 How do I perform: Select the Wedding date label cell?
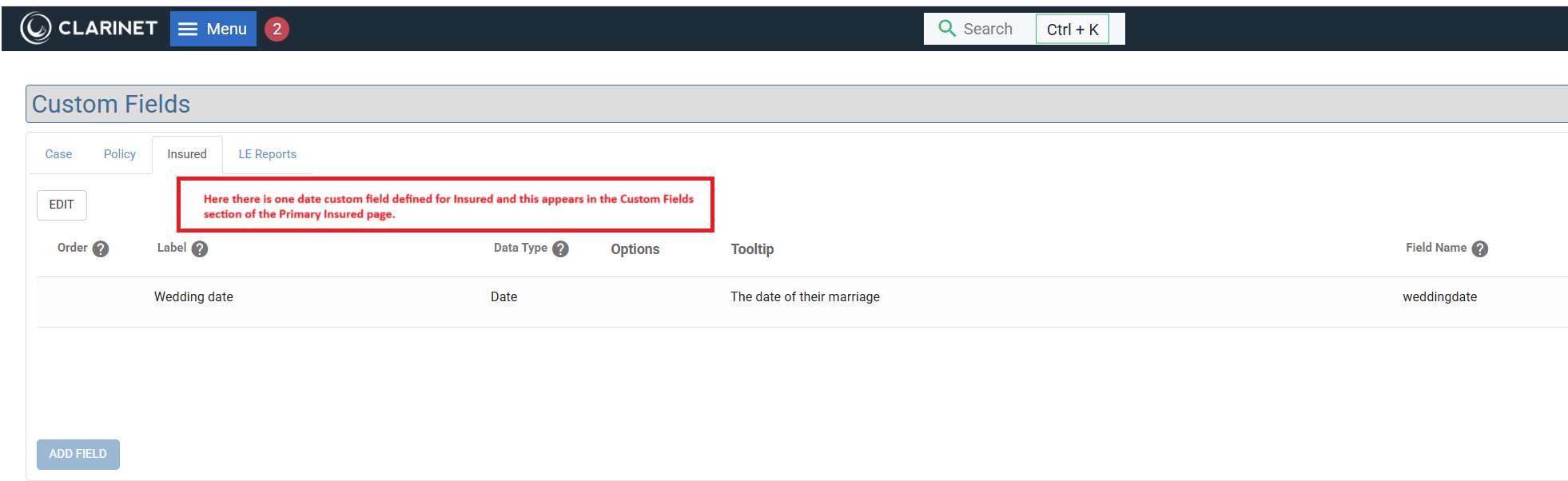193,296
